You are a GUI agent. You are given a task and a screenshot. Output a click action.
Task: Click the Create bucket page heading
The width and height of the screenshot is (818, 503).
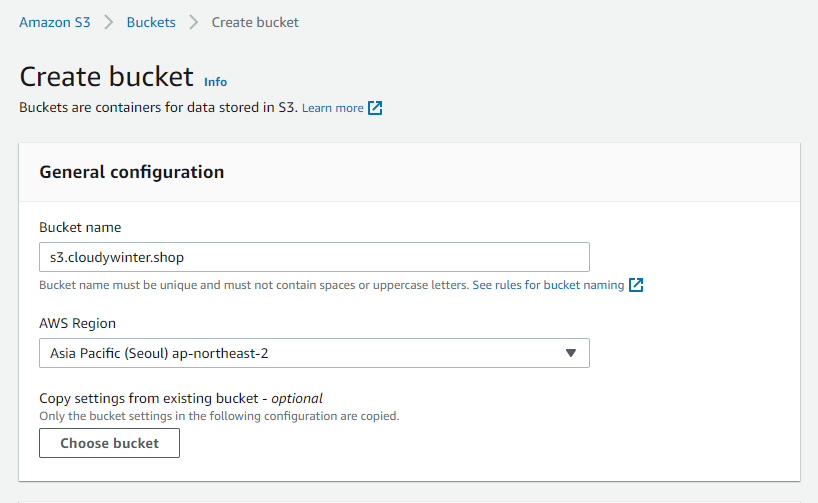tap(106, 77)
